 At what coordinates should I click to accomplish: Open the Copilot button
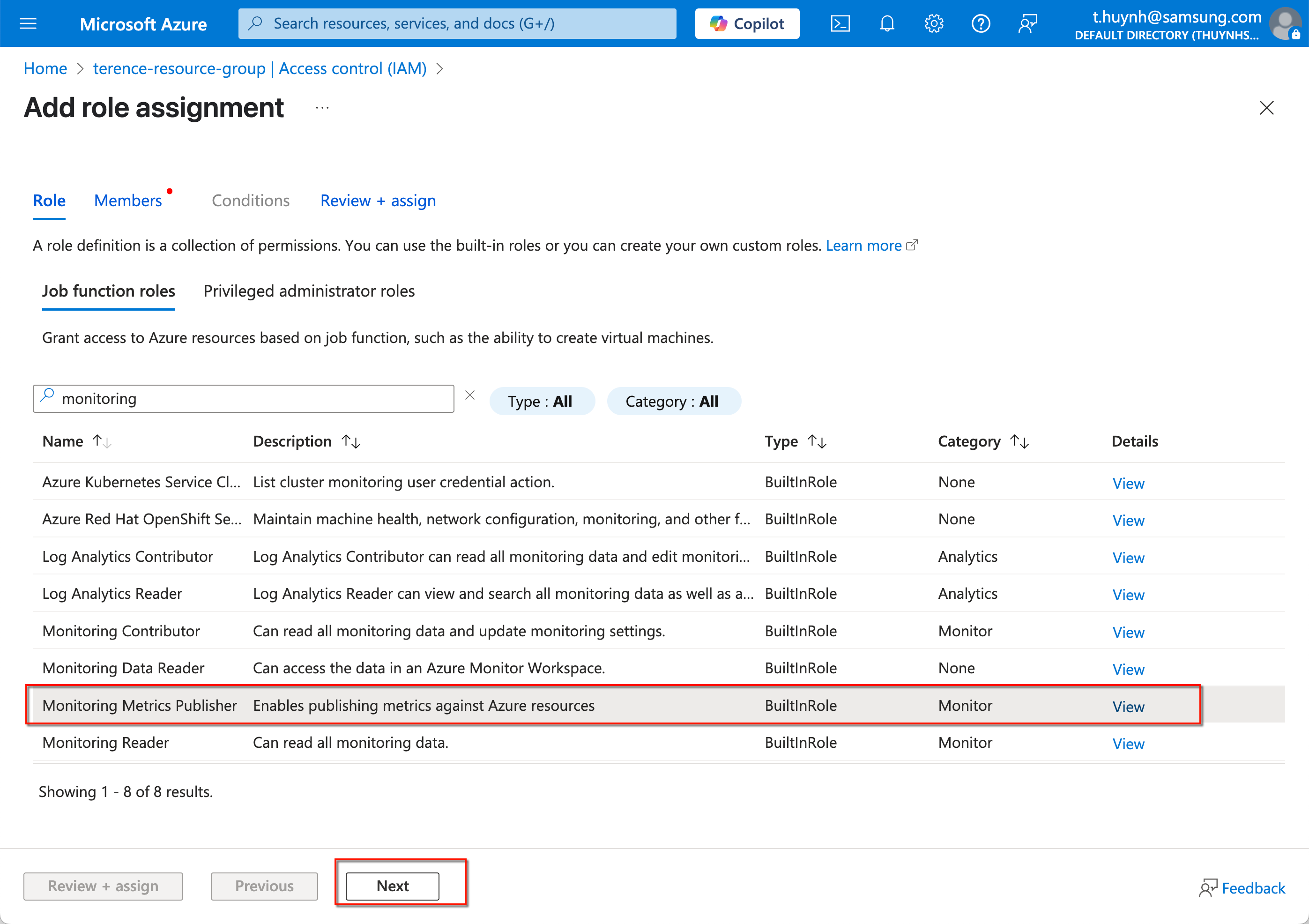click(747, 23)
